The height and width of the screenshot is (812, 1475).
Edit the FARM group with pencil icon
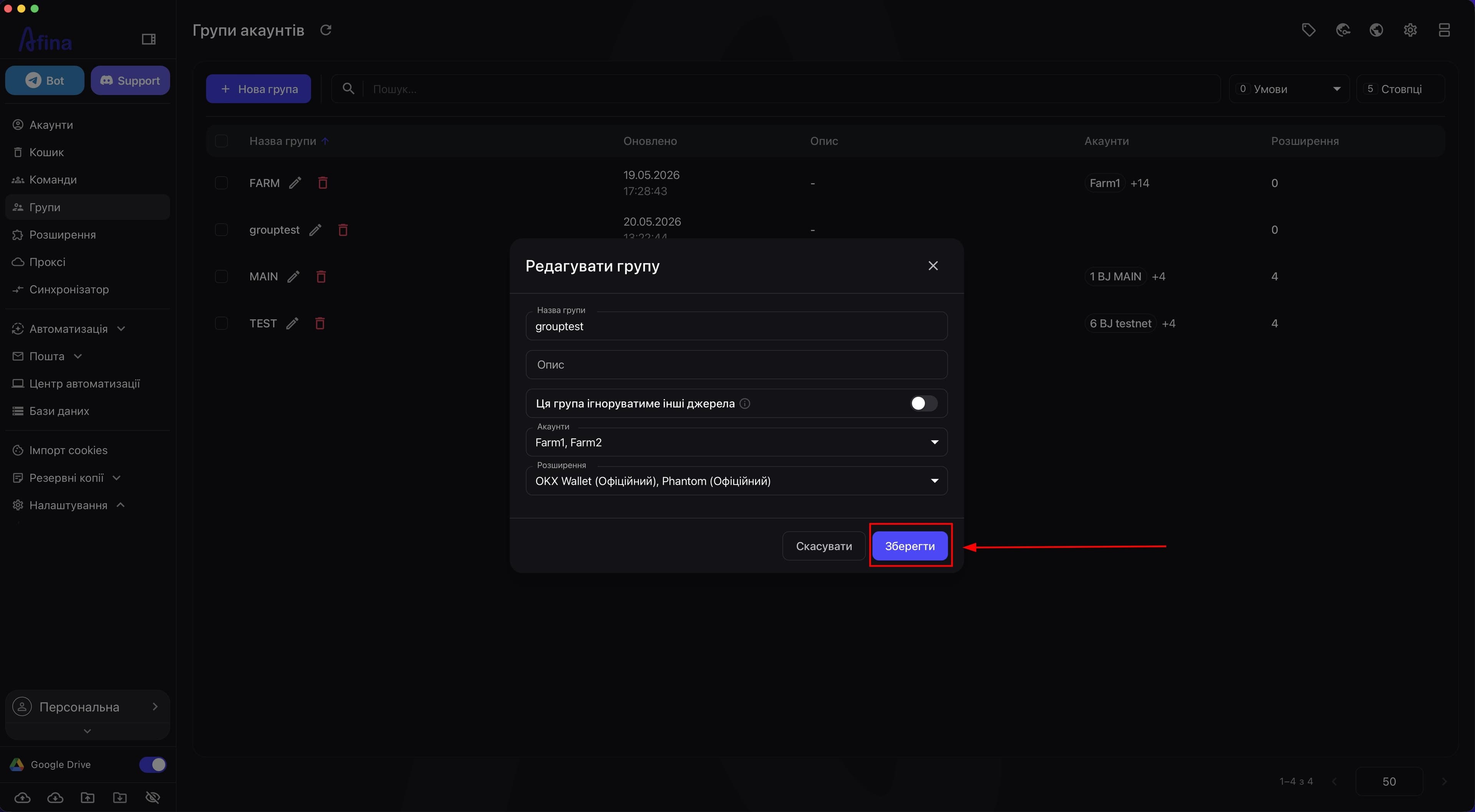click(295, 183)
